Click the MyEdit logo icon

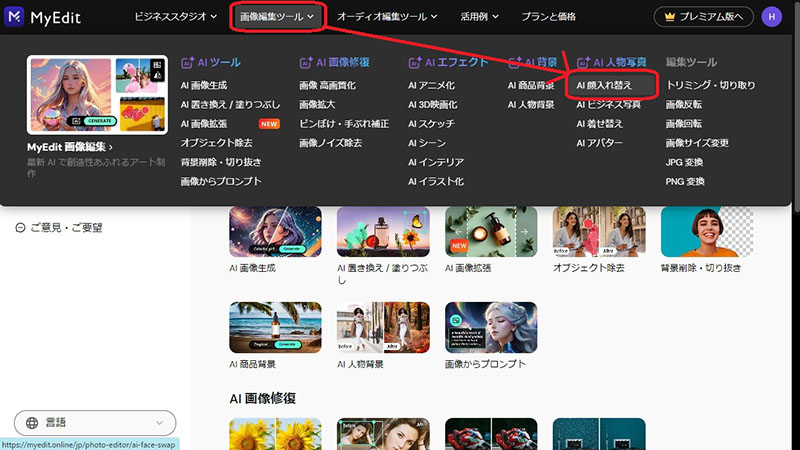point(14,17)
